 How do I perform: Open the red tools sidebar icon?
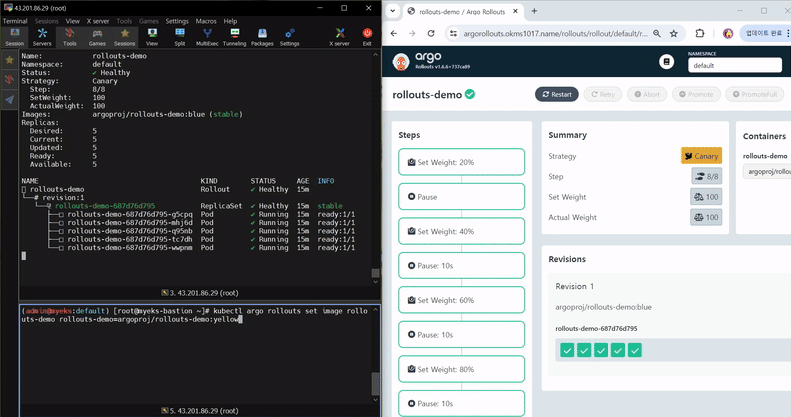9,79
